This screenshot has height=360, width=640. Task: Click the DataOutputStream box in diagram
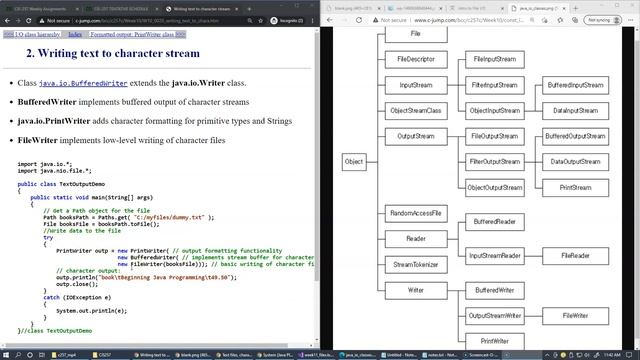point(576,162)
